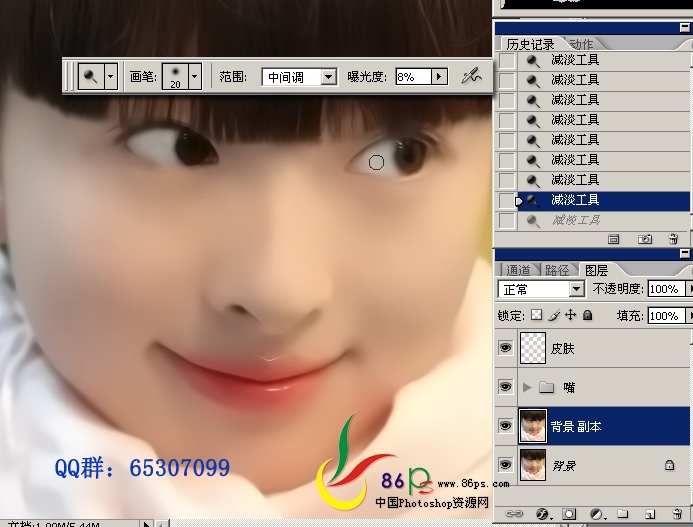Select the 嘴 group name
693x527 pixels.
[569, 388]
